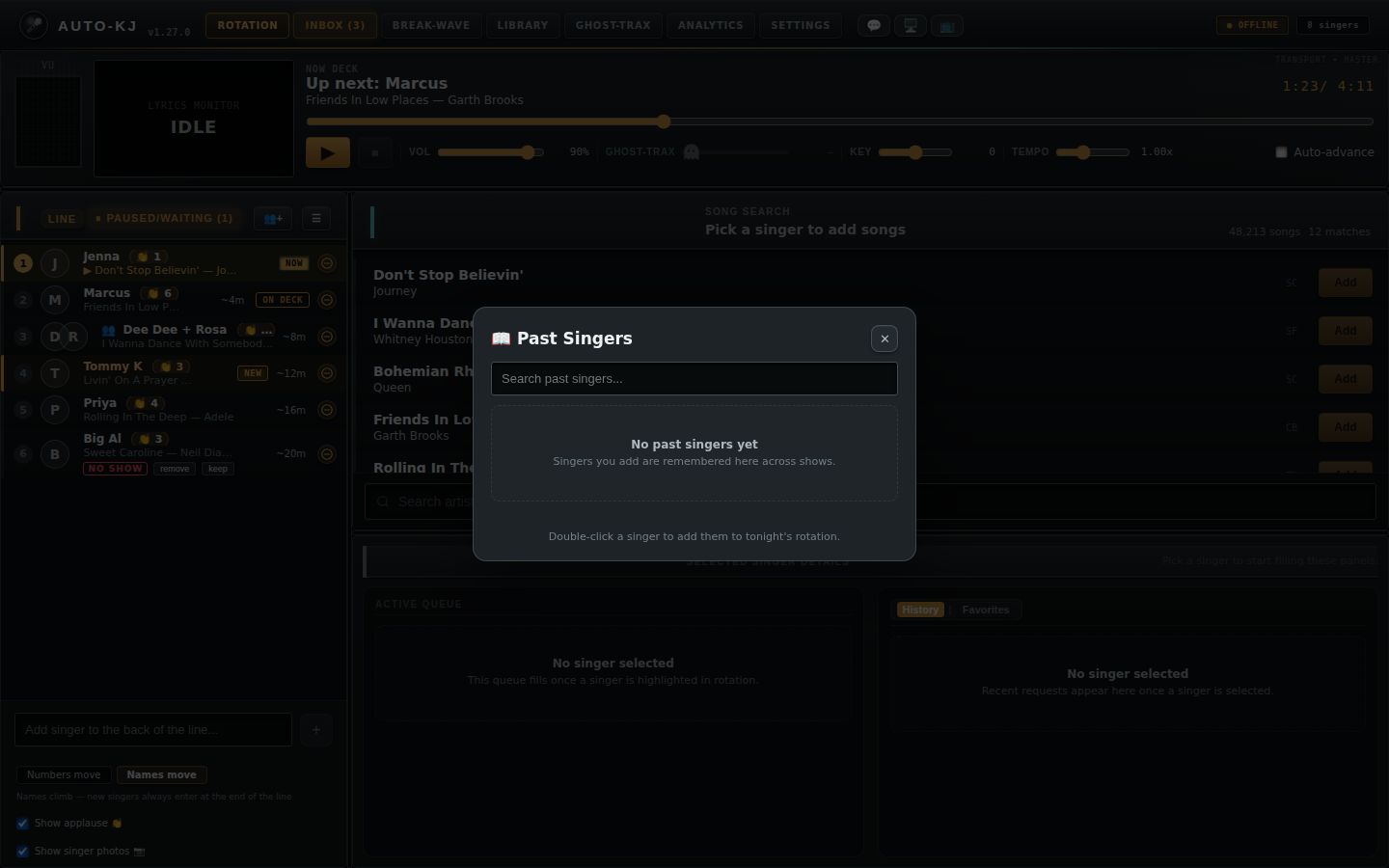This screenshot has height=868, width=1389.
Task: Open the INBOX (3) tab
Action: [335, 25]
